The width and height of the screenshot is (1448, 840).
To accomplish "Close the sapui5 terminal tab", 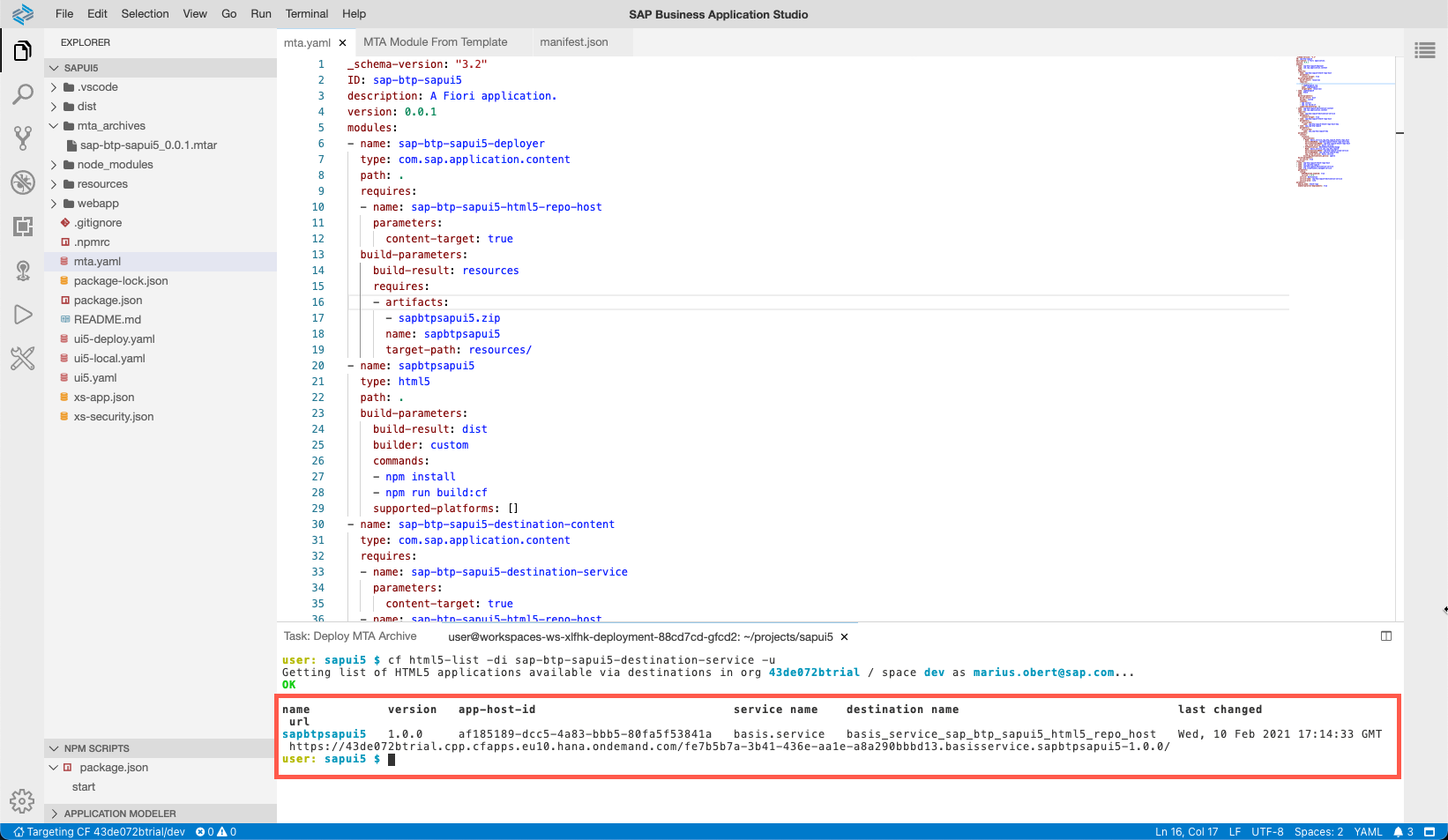I will [844, 636].
